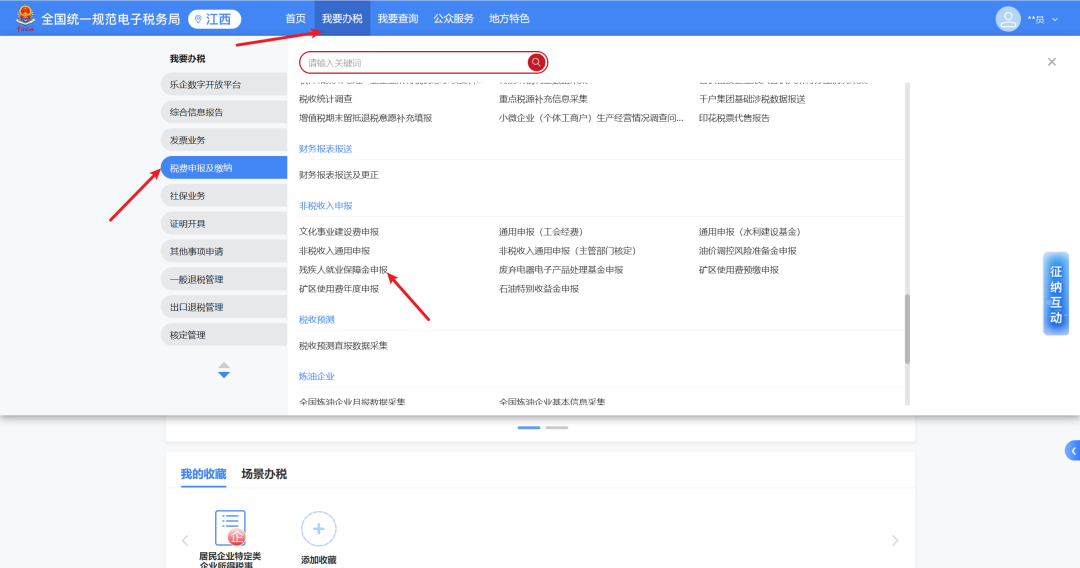Click the user avatar icon
This screenshot has height=568, width=1080.
(1008, 19)
